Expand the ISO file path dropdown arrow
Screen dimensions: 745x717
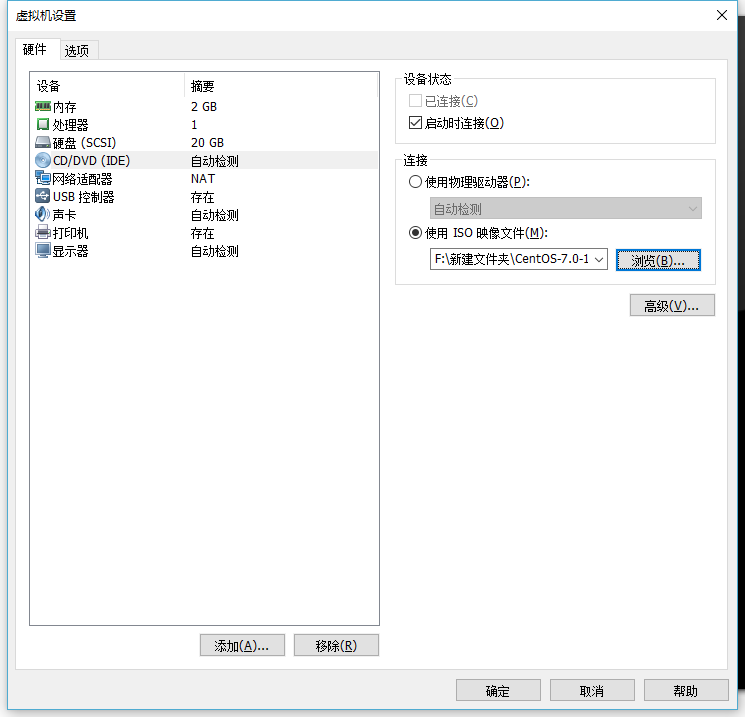coord(599,259)
